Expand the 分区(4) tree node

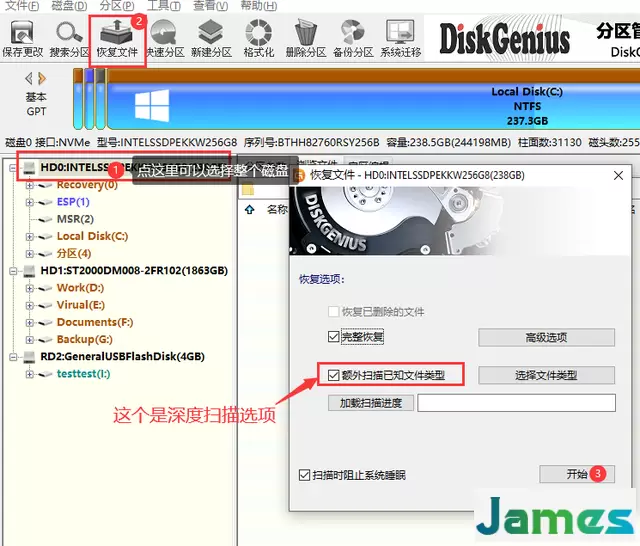pos(29,254)
